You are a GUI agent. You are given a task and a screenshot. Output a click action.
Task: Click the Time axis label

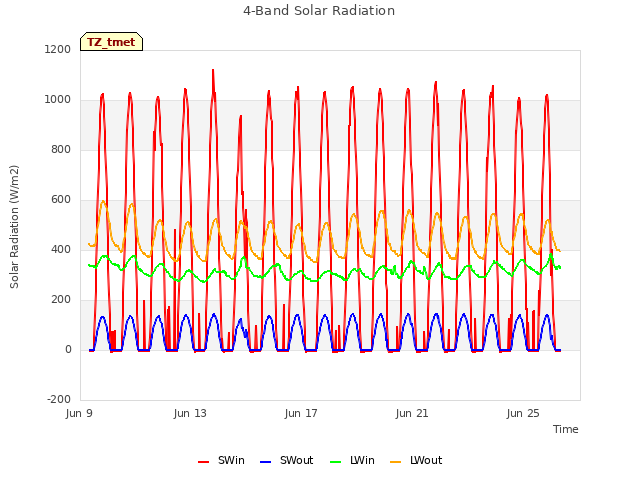(565, 429)
